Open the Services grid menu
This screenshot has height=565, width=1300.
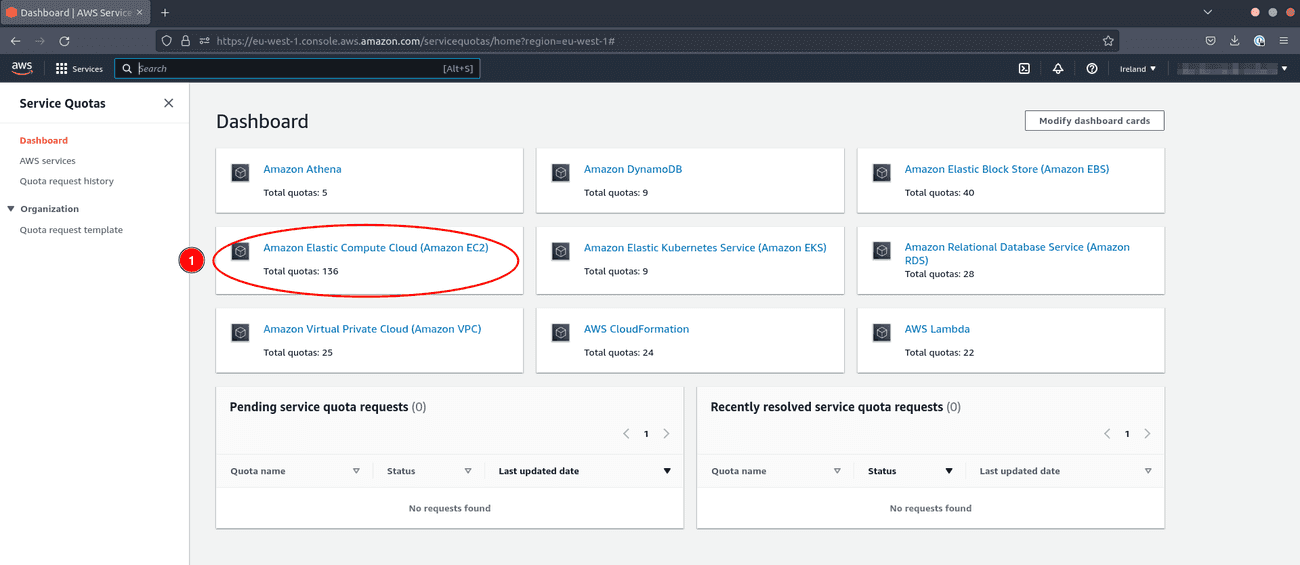pos(79,69)
